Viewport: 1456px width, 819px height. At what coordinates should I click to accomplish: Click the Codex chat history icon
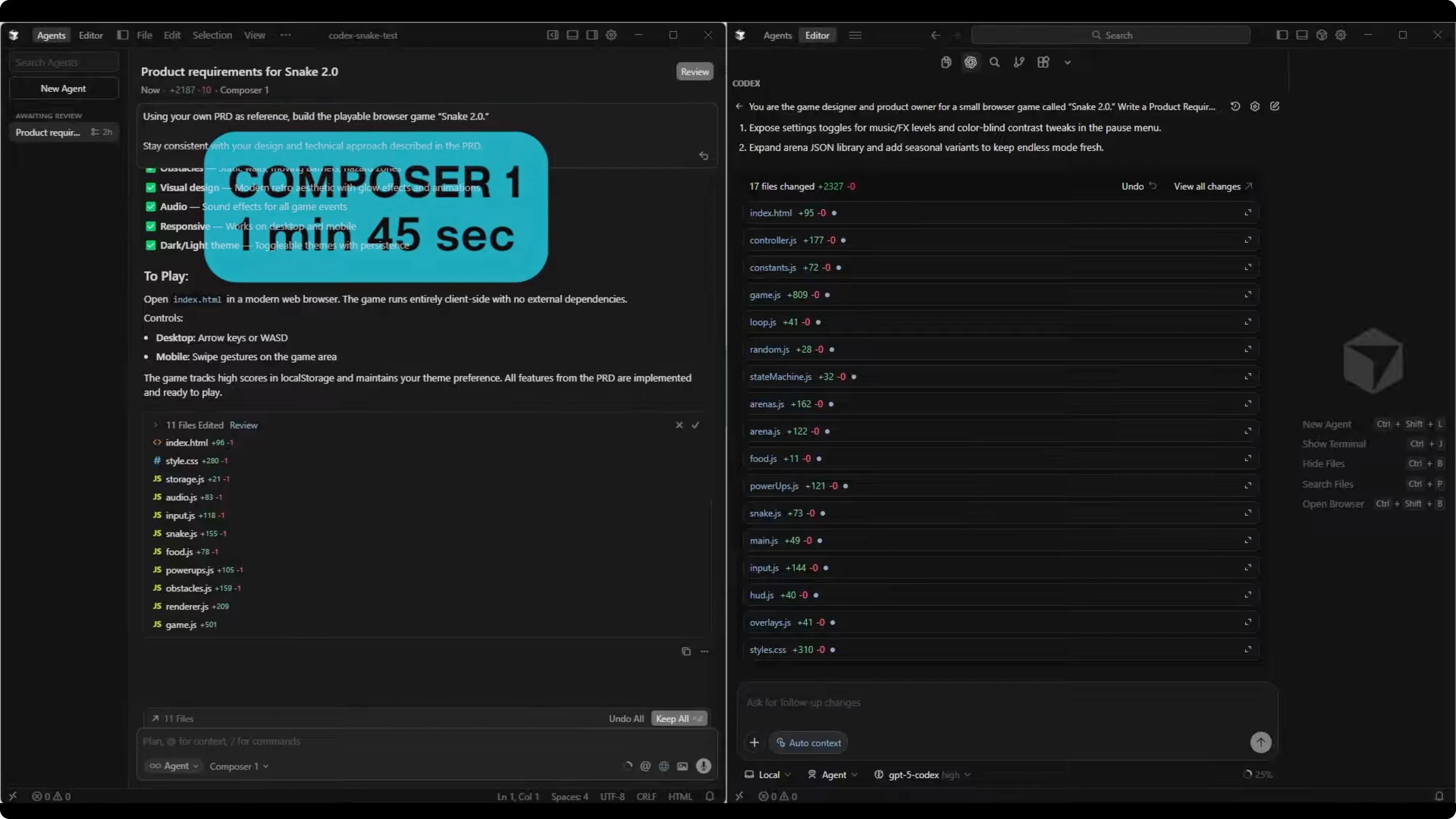point(1235,106)
